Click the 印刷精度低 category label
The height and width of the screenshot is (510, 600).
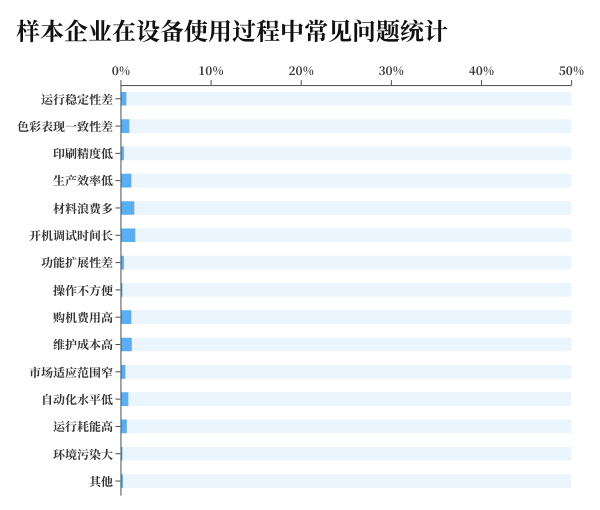point(83,153)
